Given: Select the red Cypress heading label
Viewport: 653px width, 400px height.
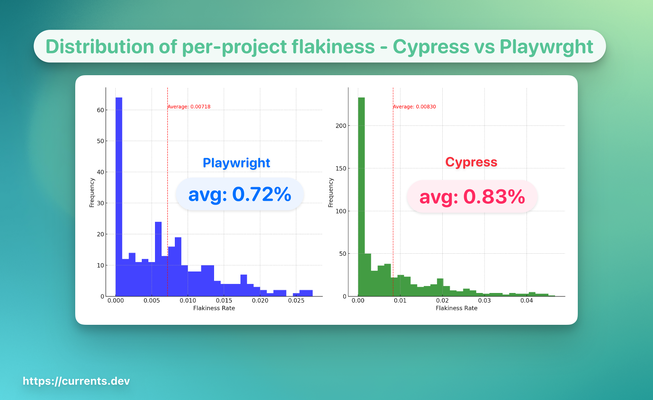Looking at the screenshot, I should (x=471, y=162).
